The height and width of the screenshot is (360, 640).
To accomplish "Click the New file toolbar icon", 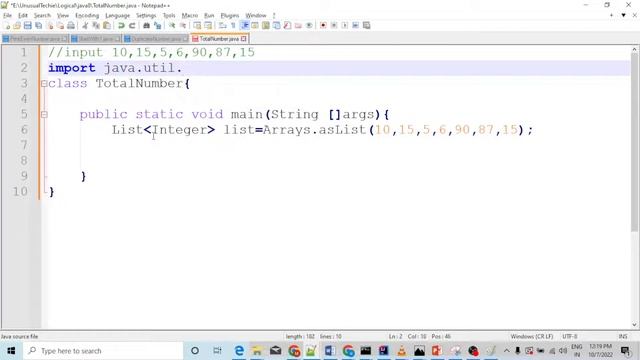I will (7, 25).
